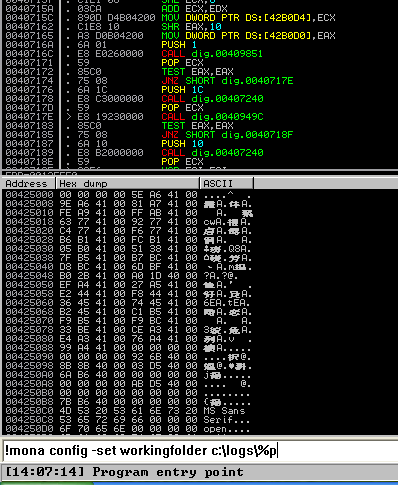Select dump row at address 00425090
398x485 pixels.
pyautogui.click(x=128, y=356)
